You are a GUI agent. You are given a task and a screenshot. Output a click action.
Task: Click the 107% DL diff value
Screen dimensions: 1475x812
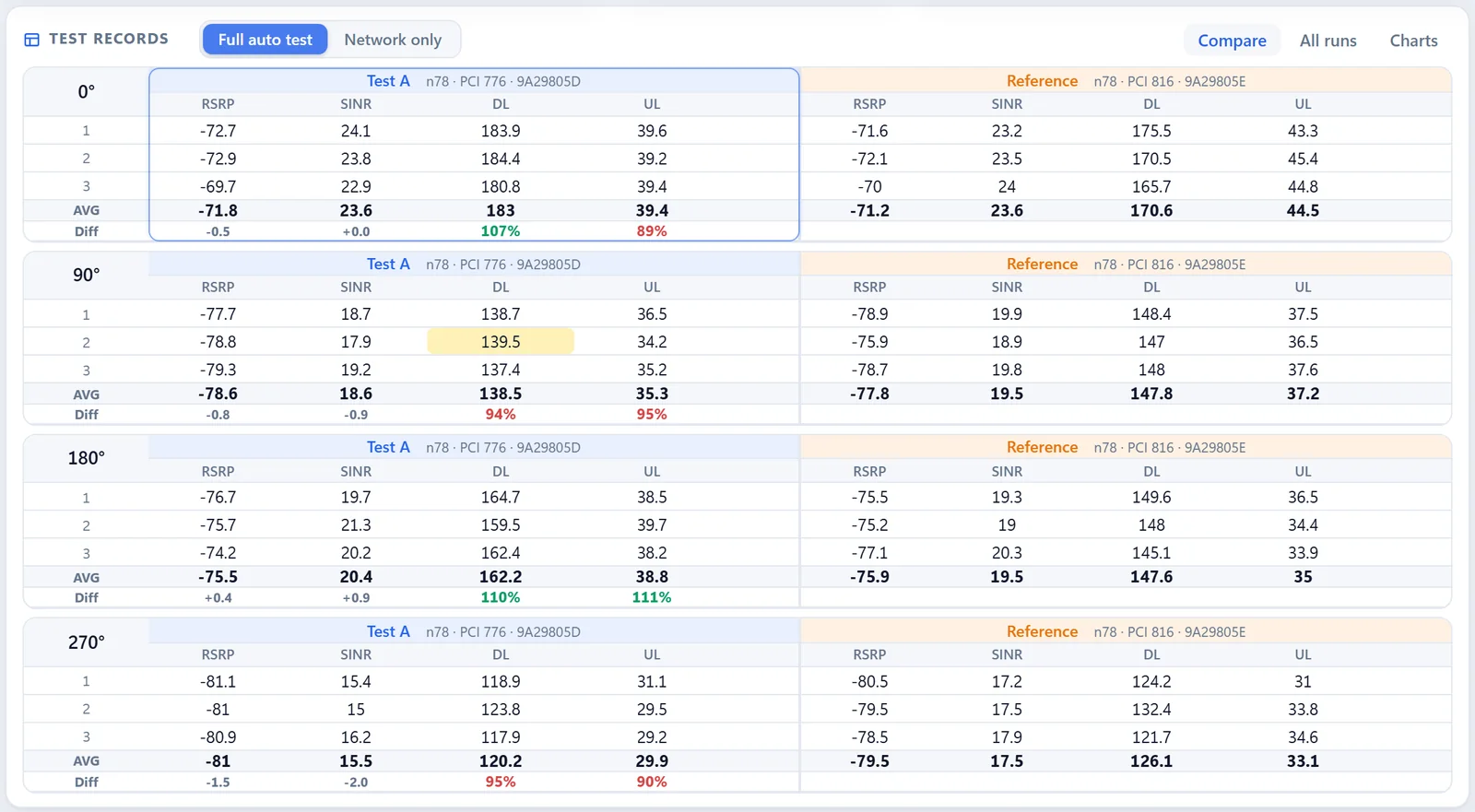pos(501,231)
